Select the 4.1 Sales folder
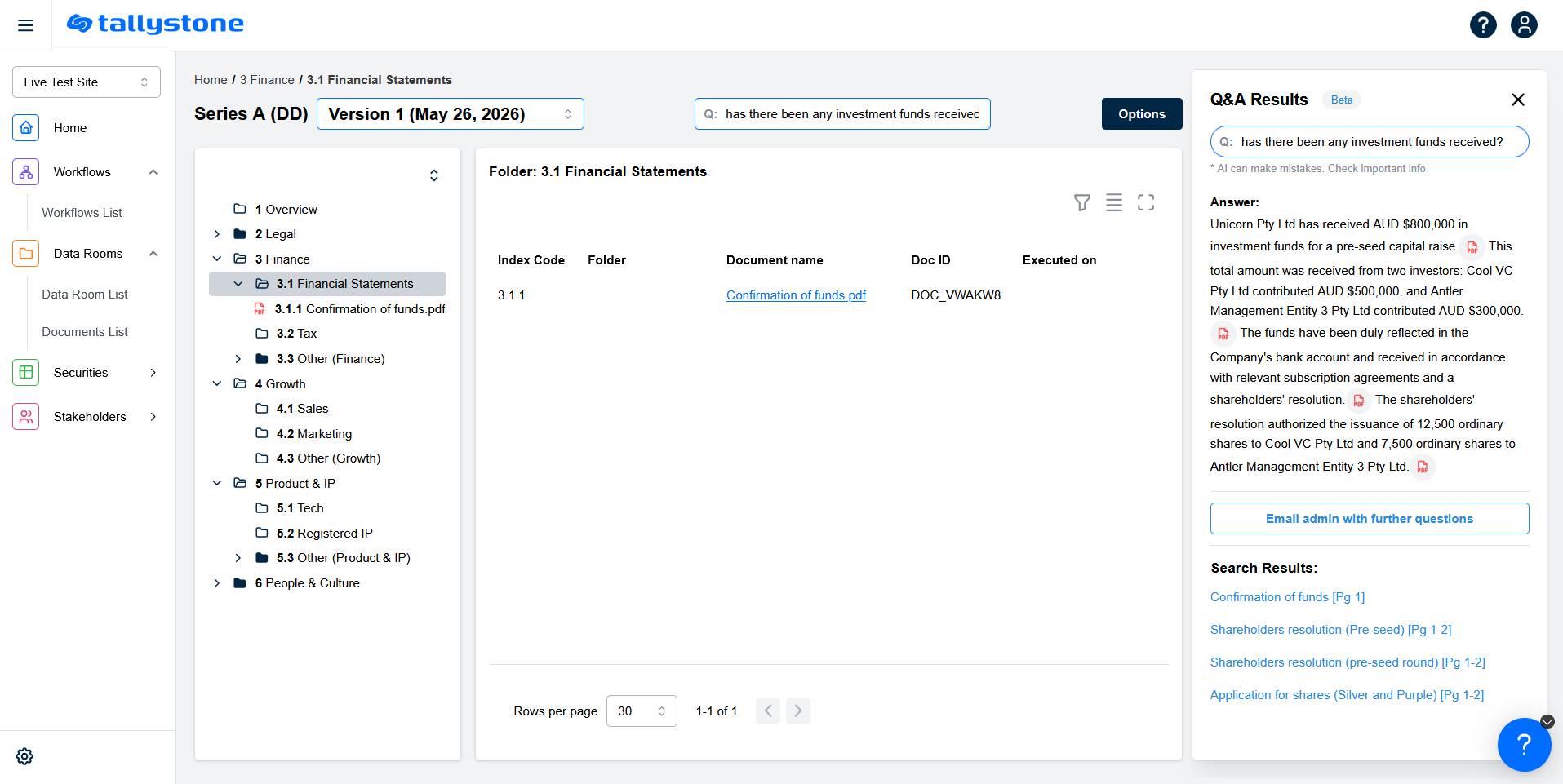 (301, 409)
